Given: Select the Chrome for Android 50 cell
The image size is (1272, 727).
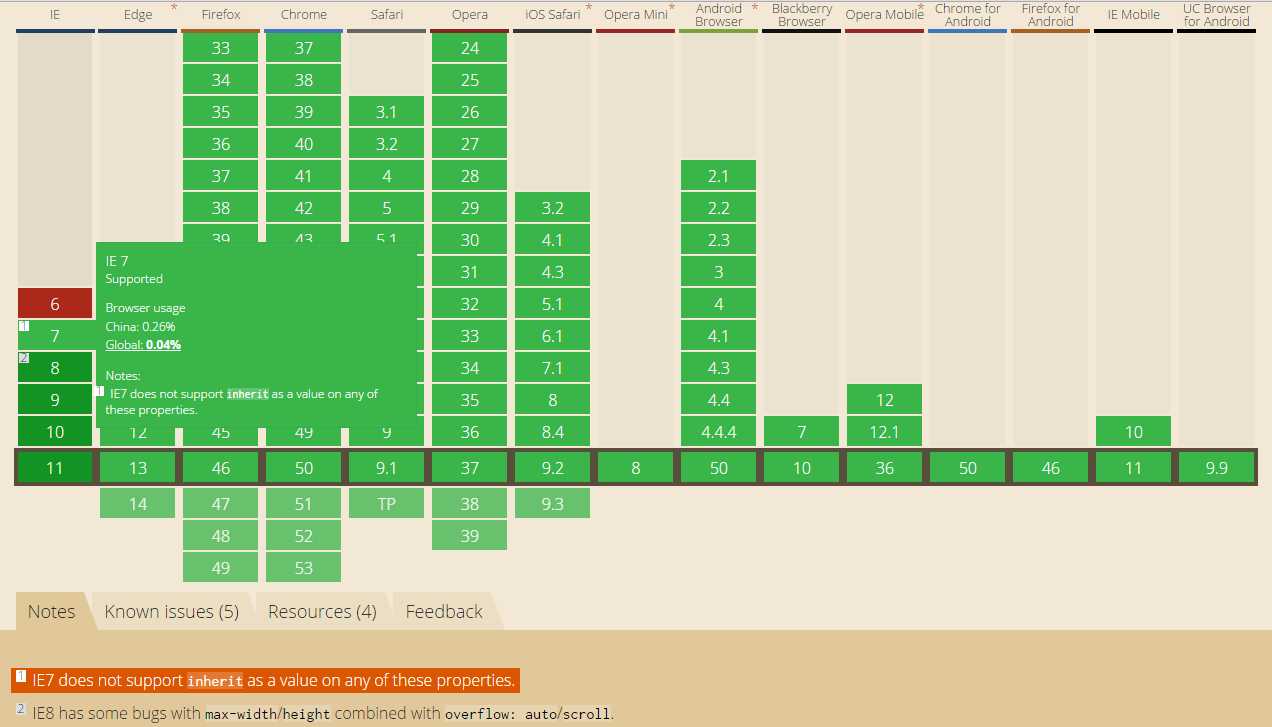Looking at the screenshot, I should pos(968,468).
